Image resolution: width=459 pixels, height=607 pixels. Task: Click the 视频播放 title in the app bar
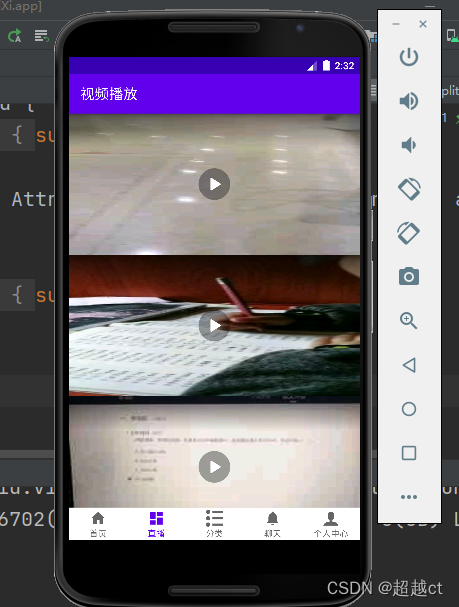pos(109,94)
